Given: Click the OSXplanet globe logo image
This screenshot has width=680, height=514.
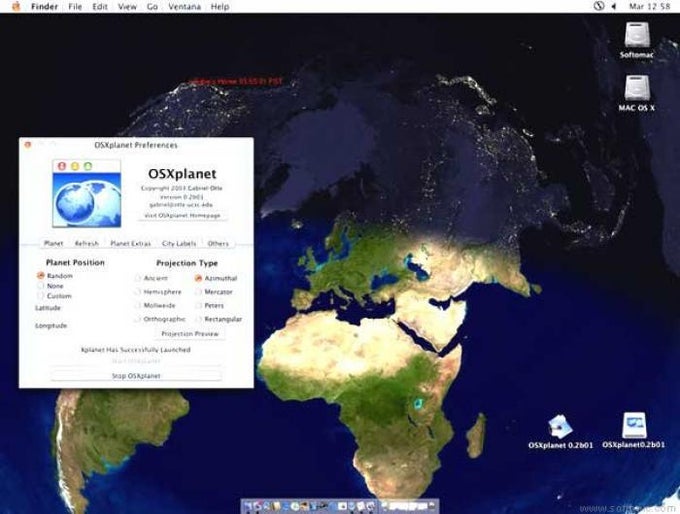Looking at the screenshot, I should coord(87,193).
